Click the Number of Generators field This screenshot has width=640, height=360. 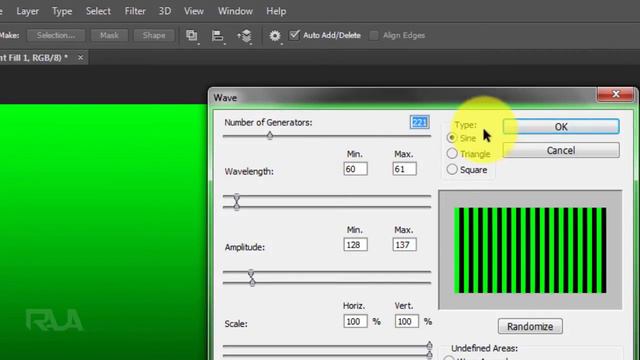(x=419, y=122)
